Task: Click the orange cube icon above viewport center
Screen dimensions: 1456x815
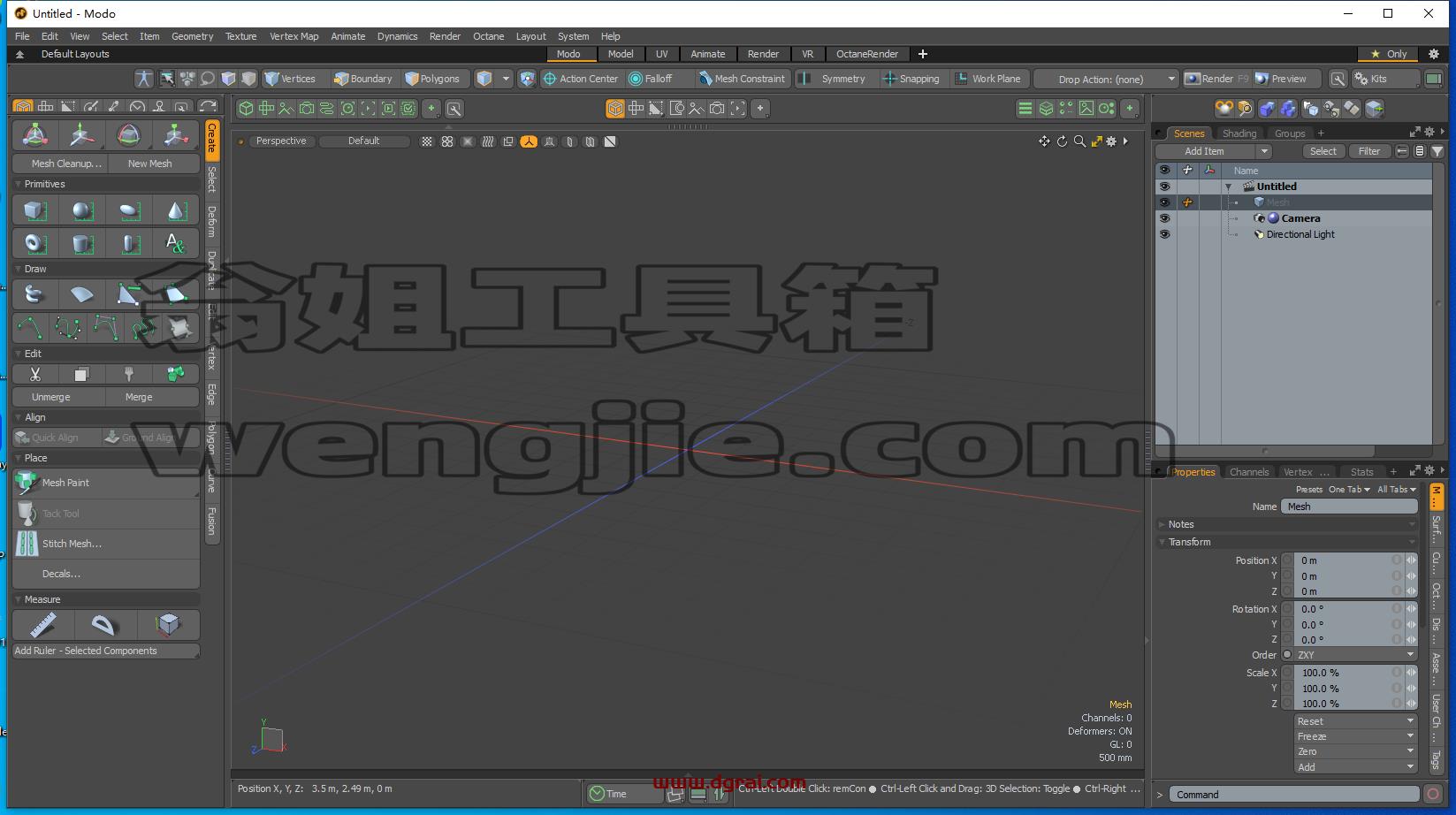Action: click(x=615, y=109)
